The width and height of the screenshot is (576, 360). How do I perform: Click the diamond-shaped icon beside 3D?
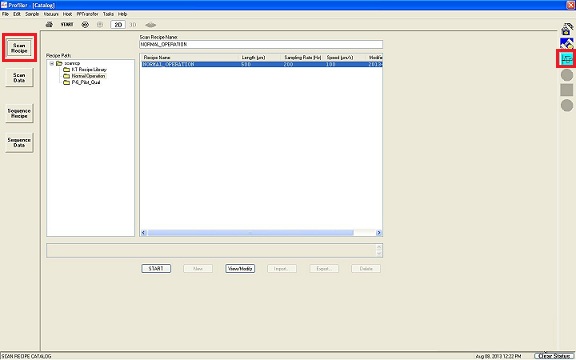(151, 25)
